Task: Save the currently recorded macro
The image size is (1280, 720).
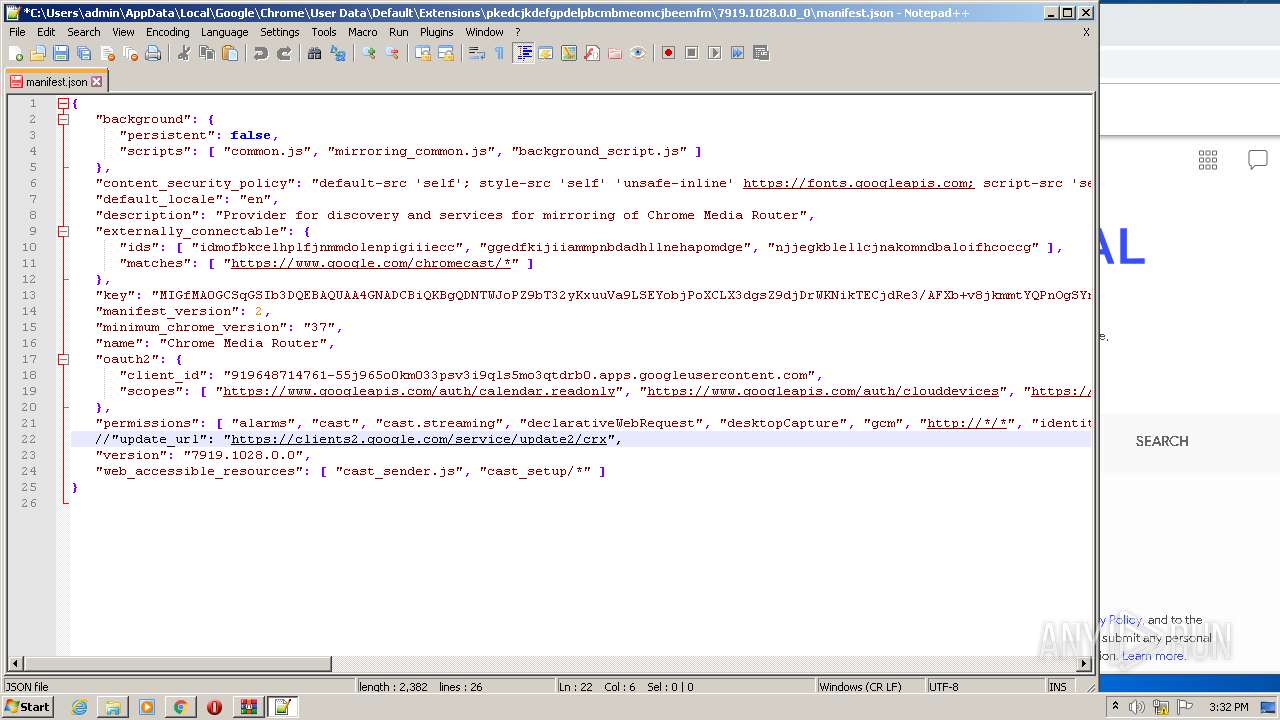Action: click(x=761, y=53)
